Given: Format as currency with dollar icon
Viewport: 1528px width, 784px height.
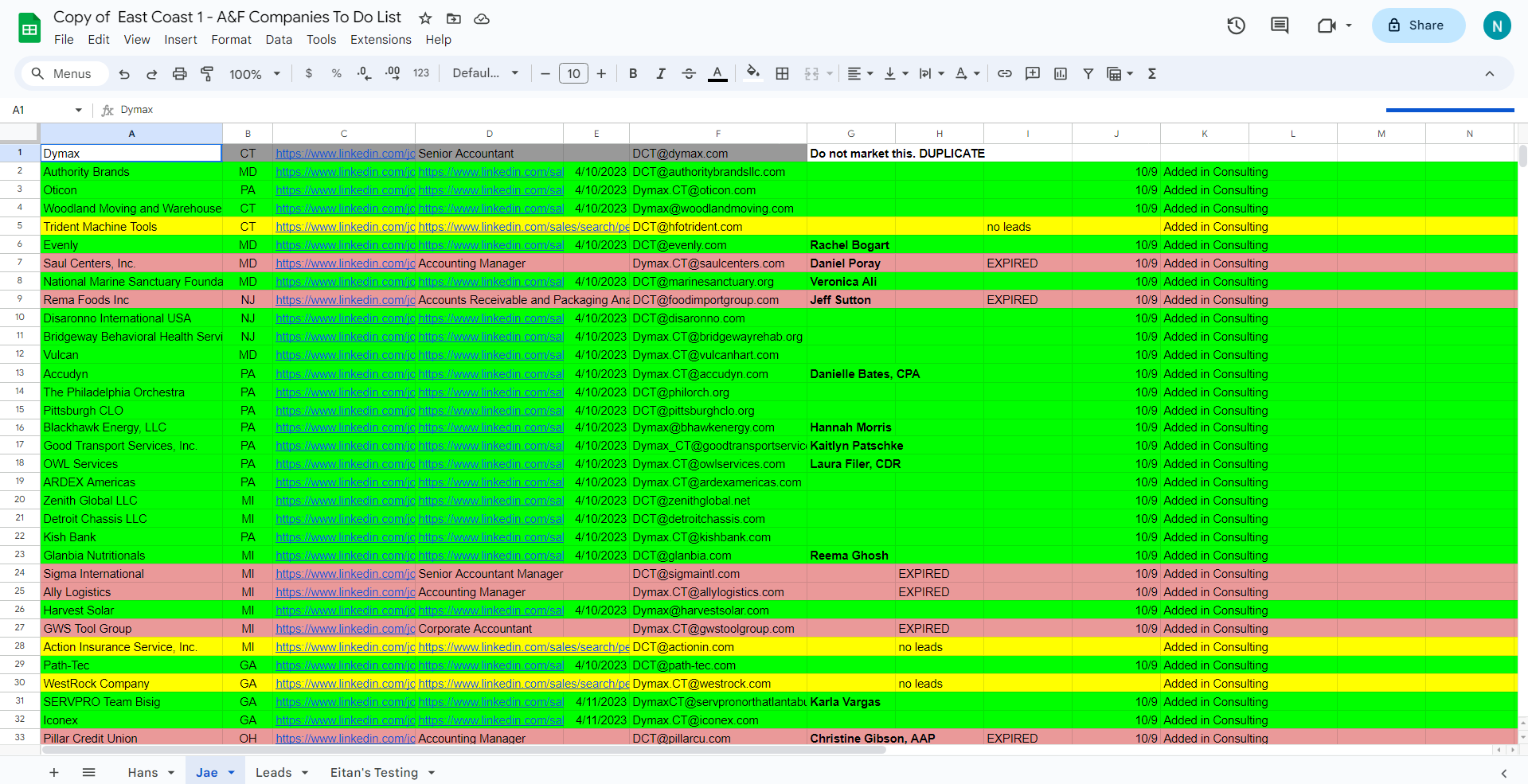Looking at the screenshot, I should pyautogui.click(x=309, y=74).
